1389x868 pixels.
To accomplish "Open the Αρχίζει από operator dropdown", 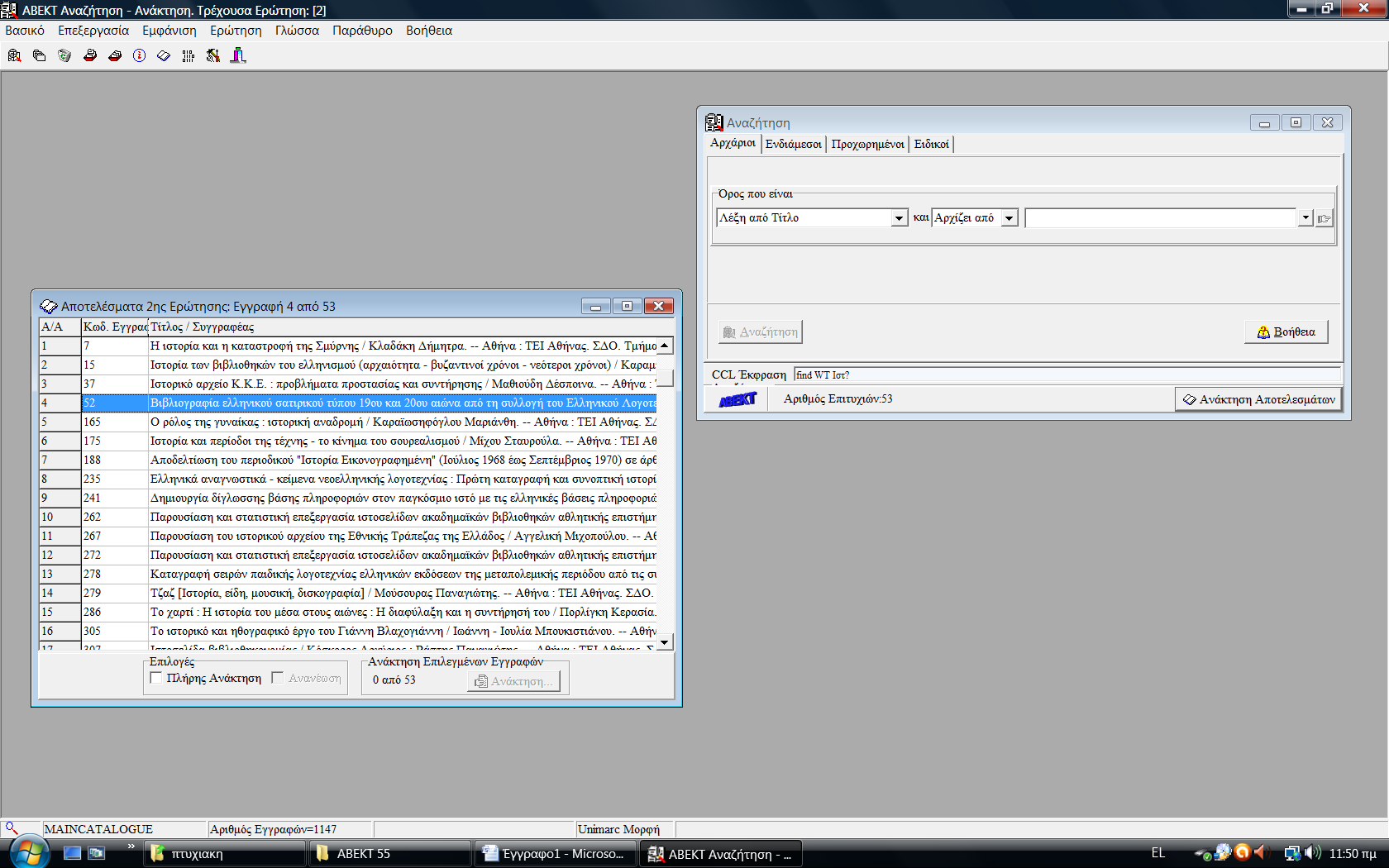I will point(1010,218).
